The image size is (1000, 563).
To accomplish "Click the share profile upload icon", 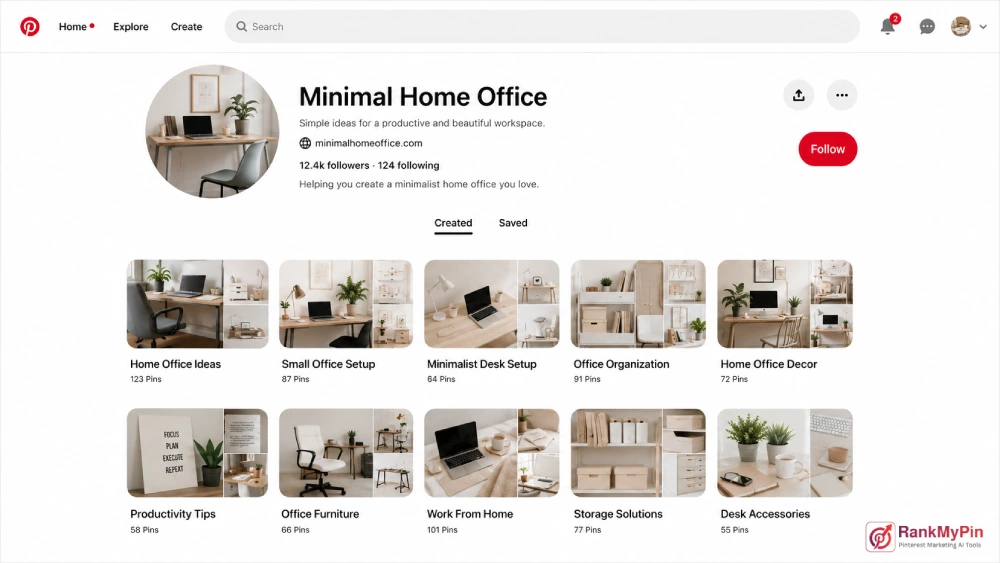I will [798, 96].
